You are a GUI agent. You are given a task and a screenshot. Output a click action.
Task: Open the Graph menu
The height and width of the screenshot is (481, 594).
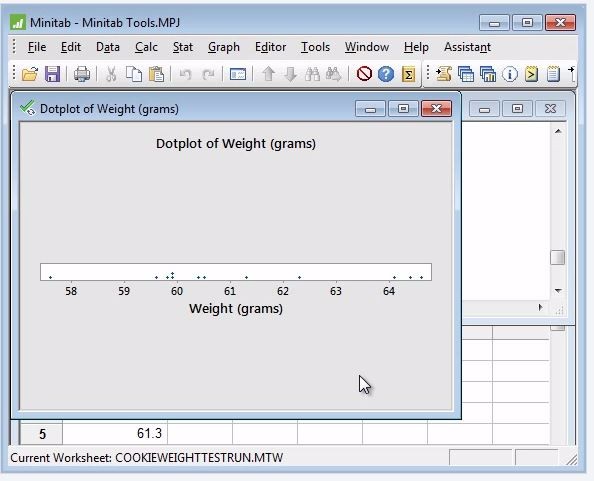[x=224, y=47]
